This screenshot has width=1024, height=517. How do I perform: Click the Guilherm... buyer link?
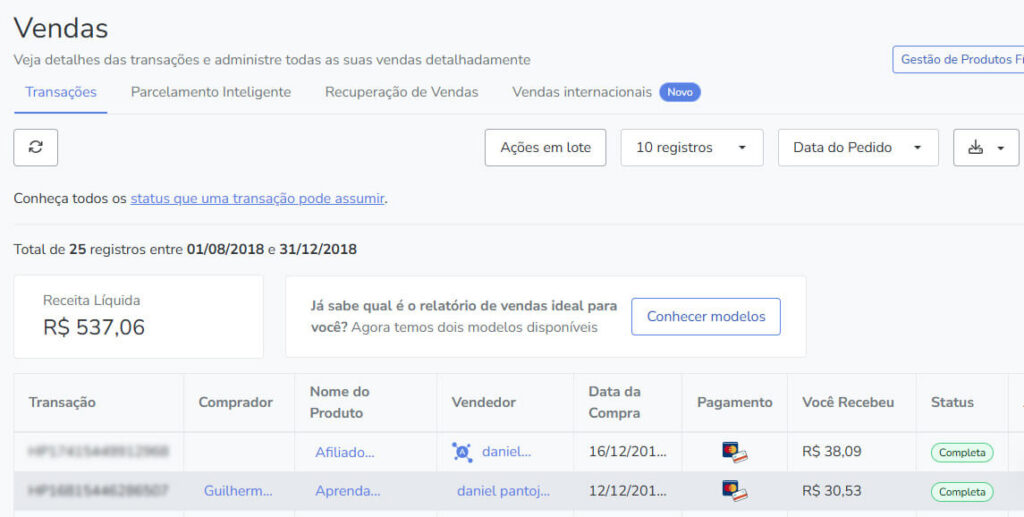click(238, 491)
